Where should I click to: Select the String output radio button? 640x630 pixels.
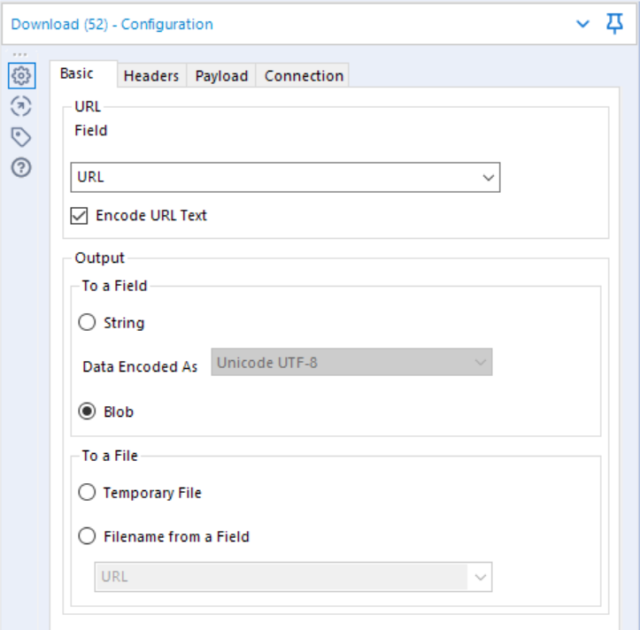tap(87, 323)
